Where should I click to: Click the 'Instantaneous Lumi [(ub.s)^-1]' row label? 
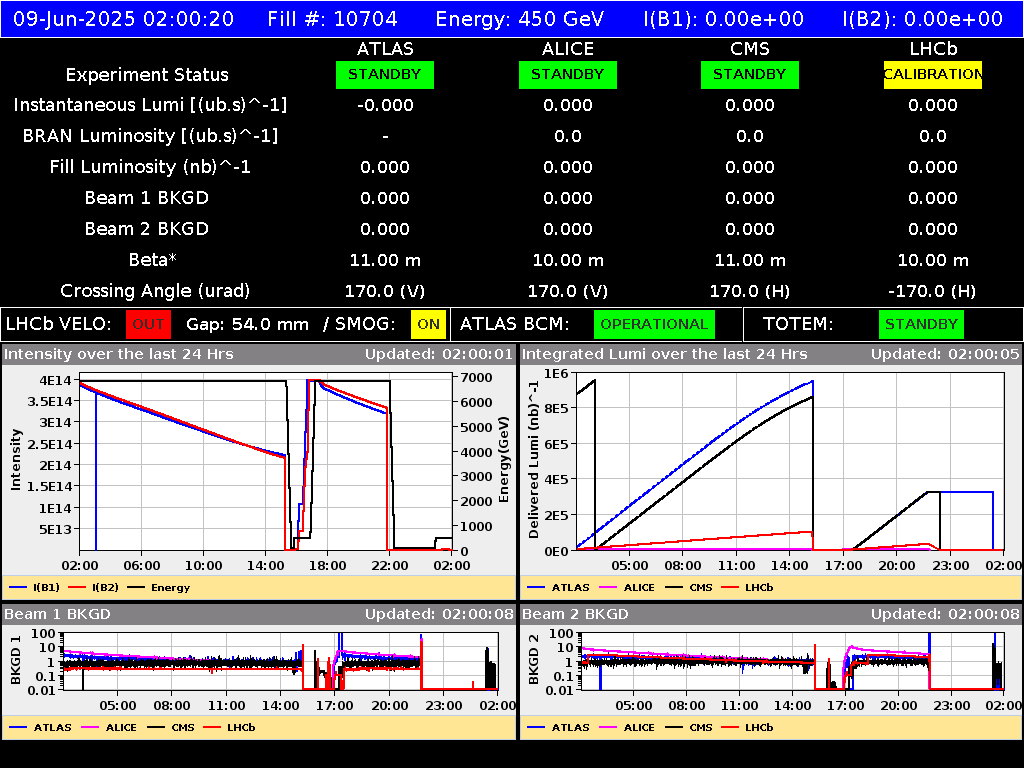[x=150, y=105]
